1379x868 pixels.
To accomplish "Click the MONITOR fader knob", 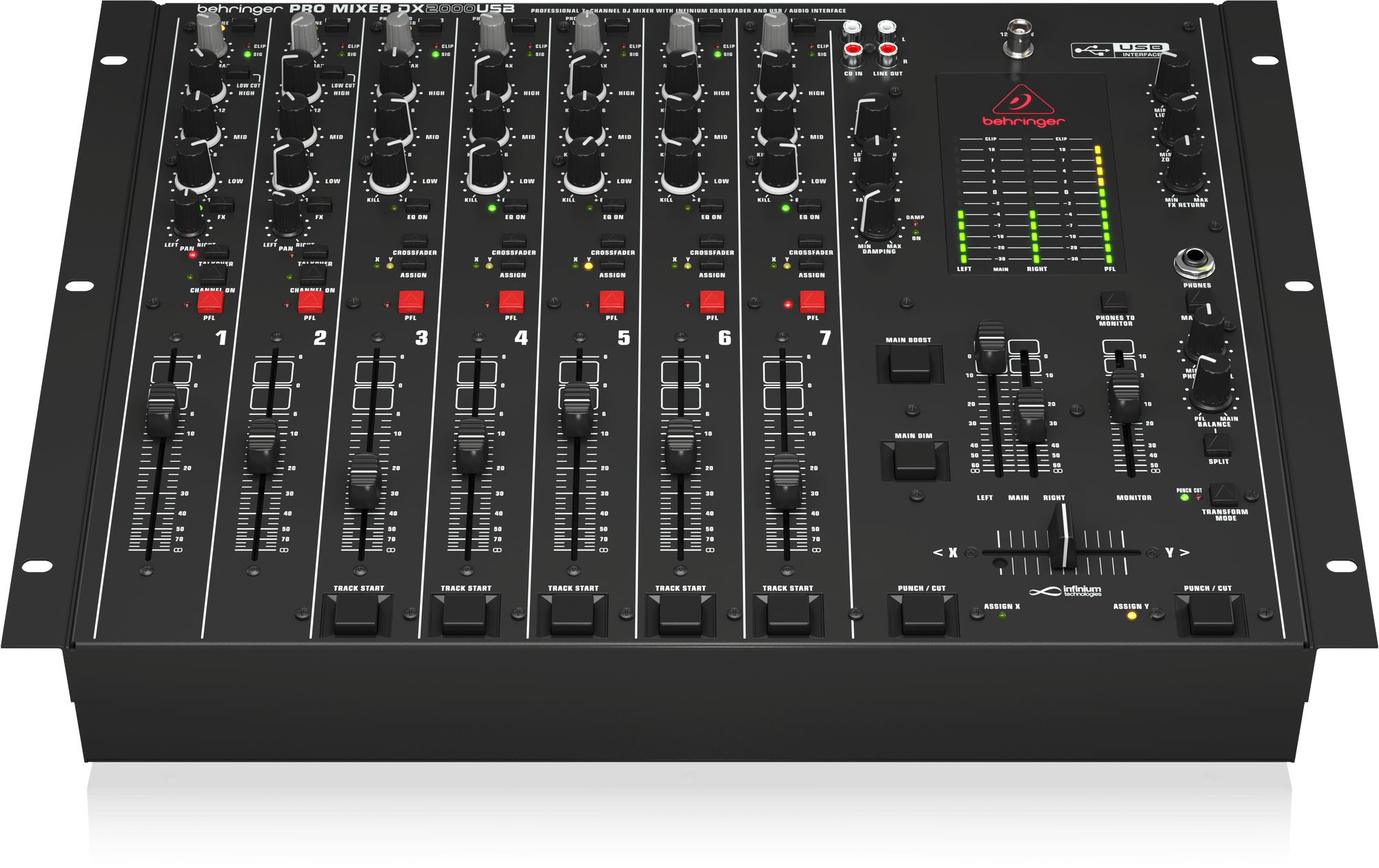I will tap(1125, 394).
